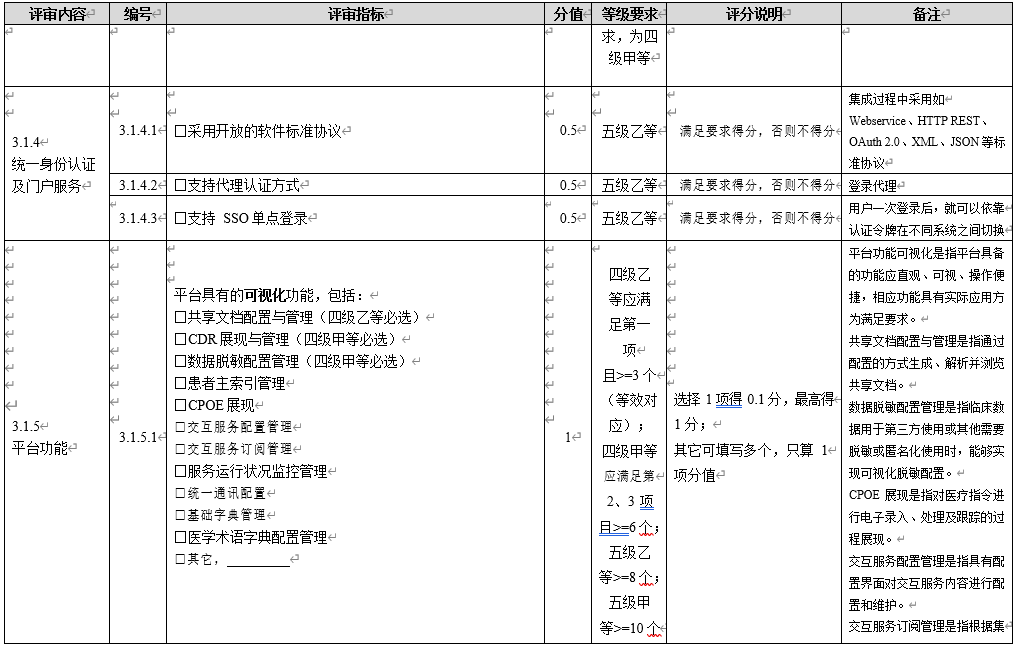Image resolution: width=1018 pixels, height=647 pixels.
Task: Click 0.5 score in row 3.1.4.2
Action: click(569, 185)
